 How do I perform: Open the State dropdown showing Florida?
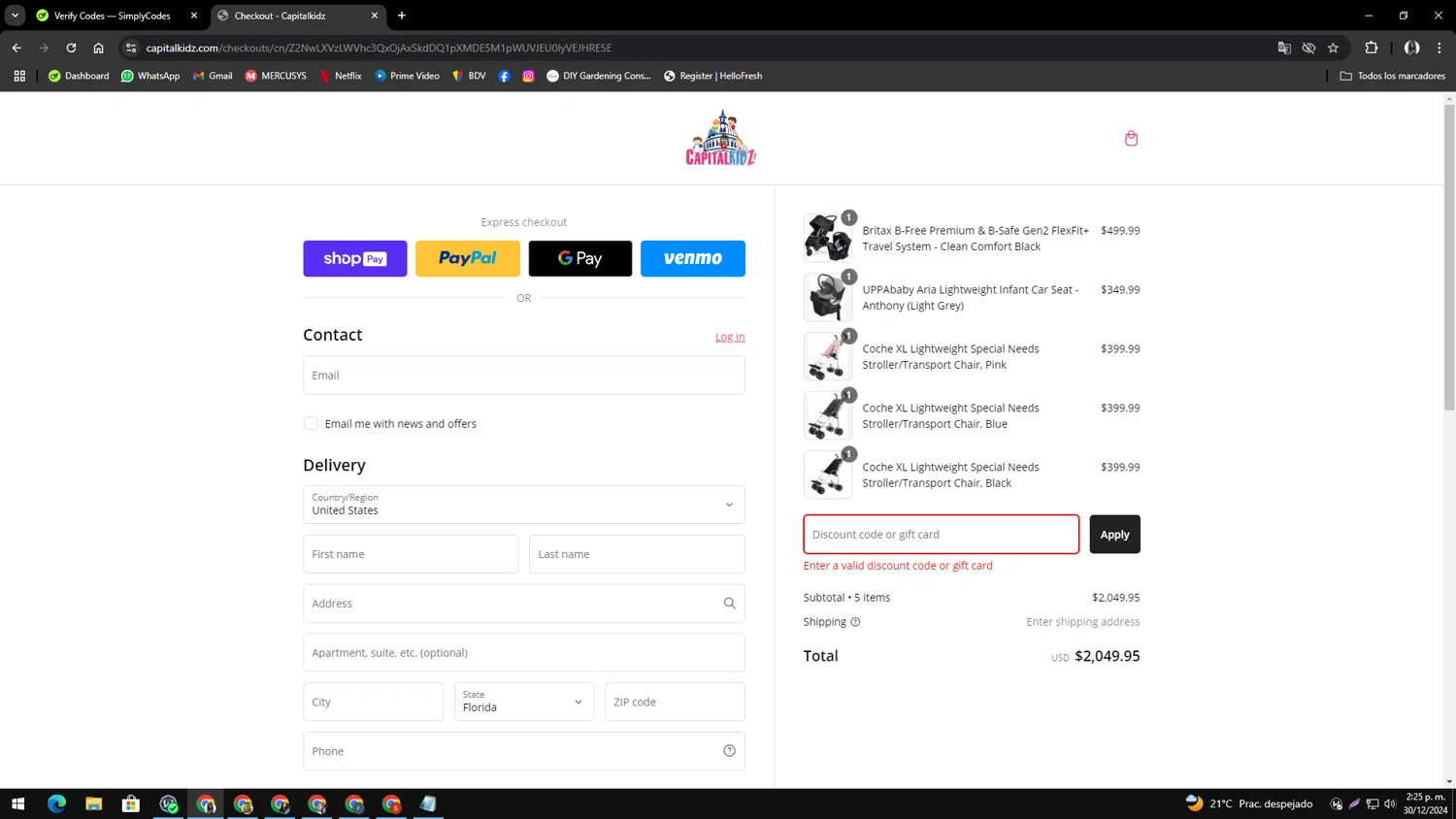[524, 702]
